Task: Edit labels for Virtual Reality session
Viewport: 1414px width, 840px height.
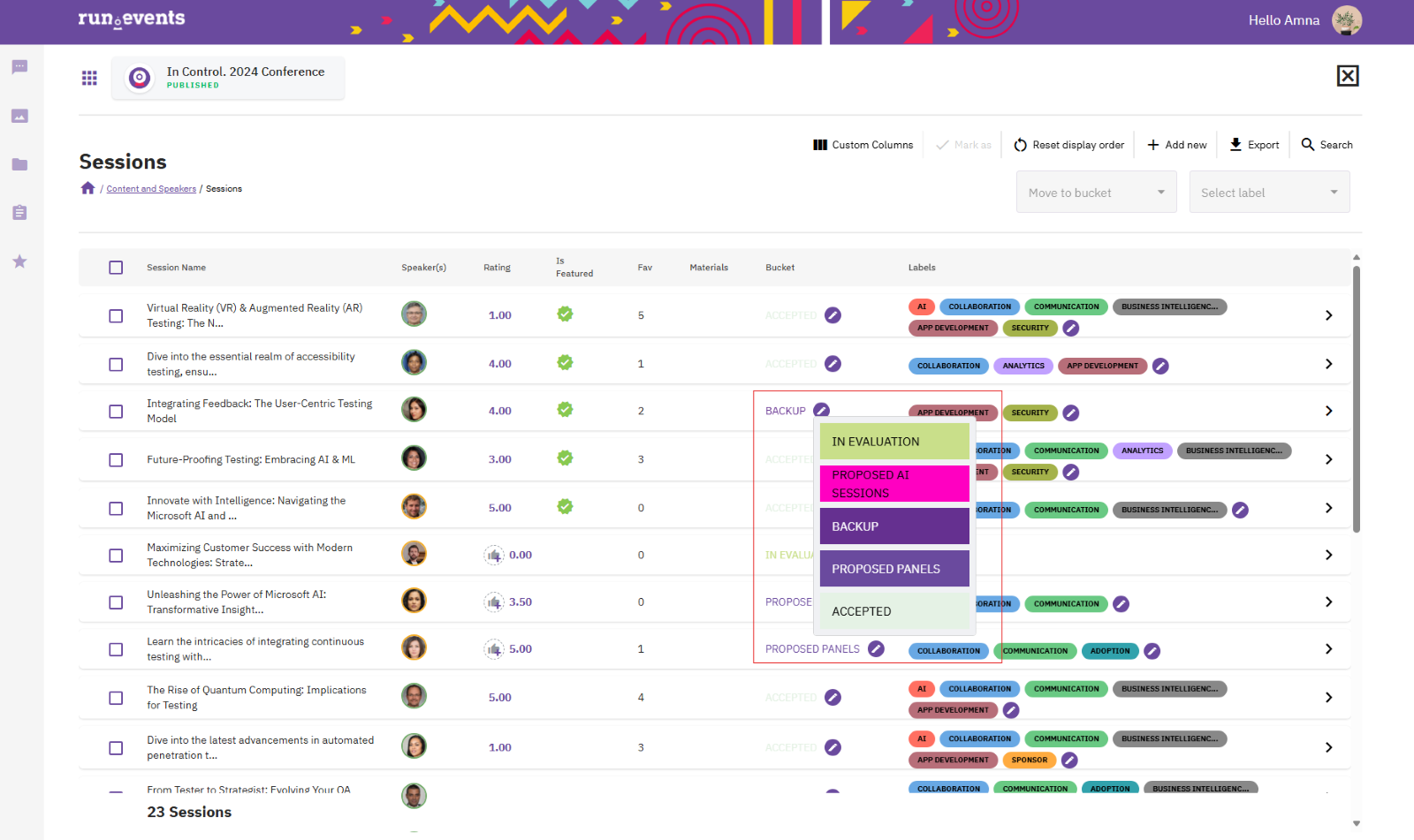Action: (1070, 329)
